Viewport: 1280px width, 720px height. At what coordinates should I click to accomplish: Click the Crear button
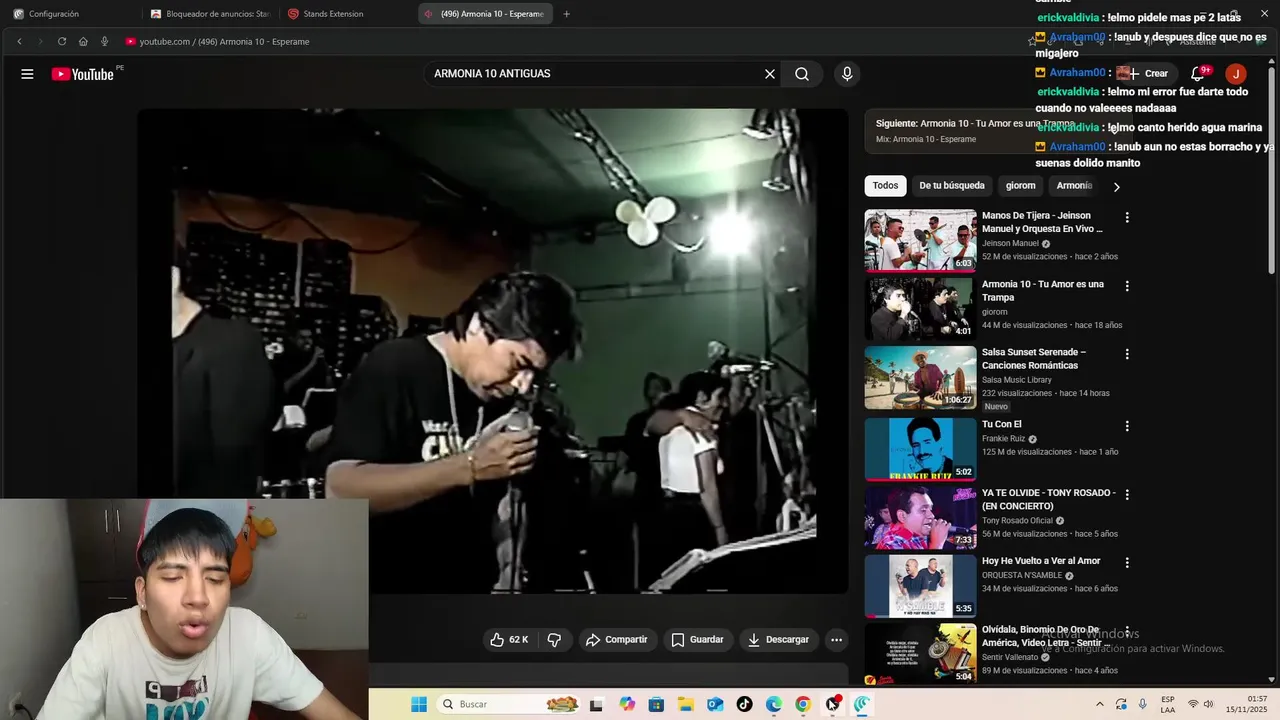[x=1148, y=73]
